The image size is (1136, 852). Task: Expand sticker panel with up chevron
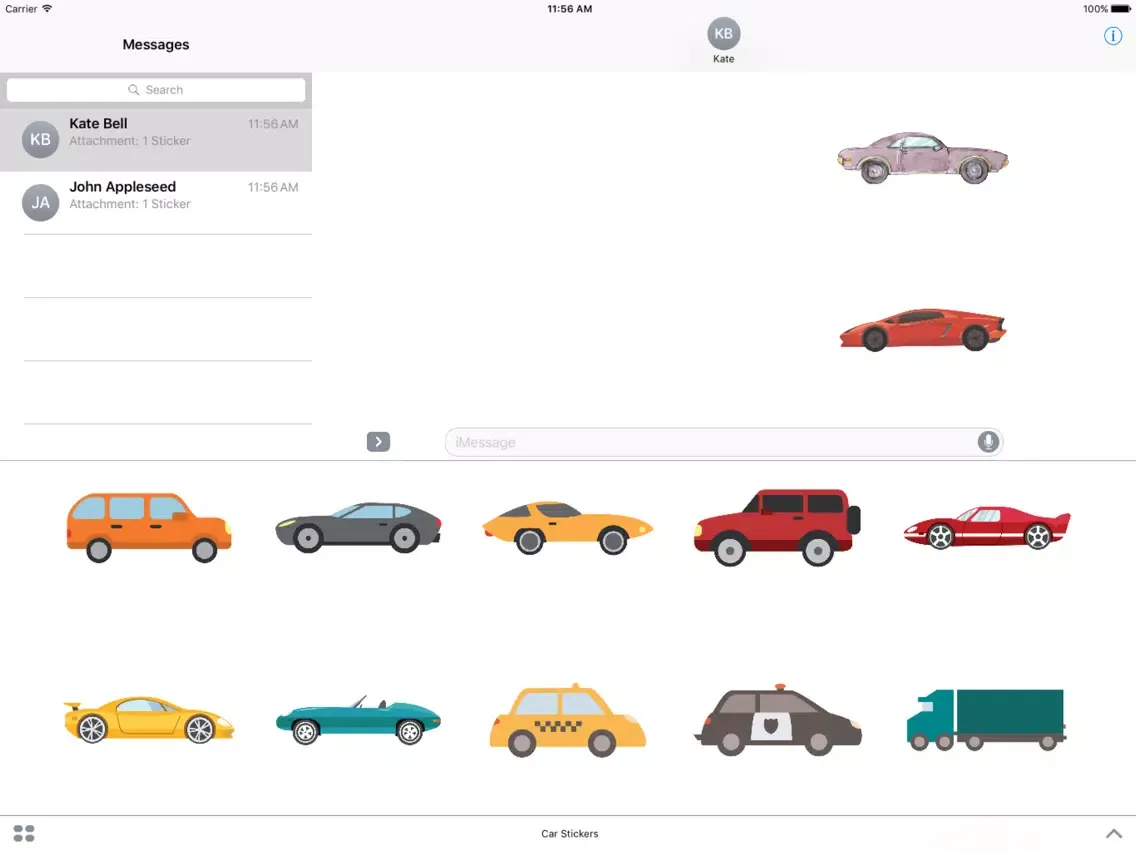click(1114, 834)
